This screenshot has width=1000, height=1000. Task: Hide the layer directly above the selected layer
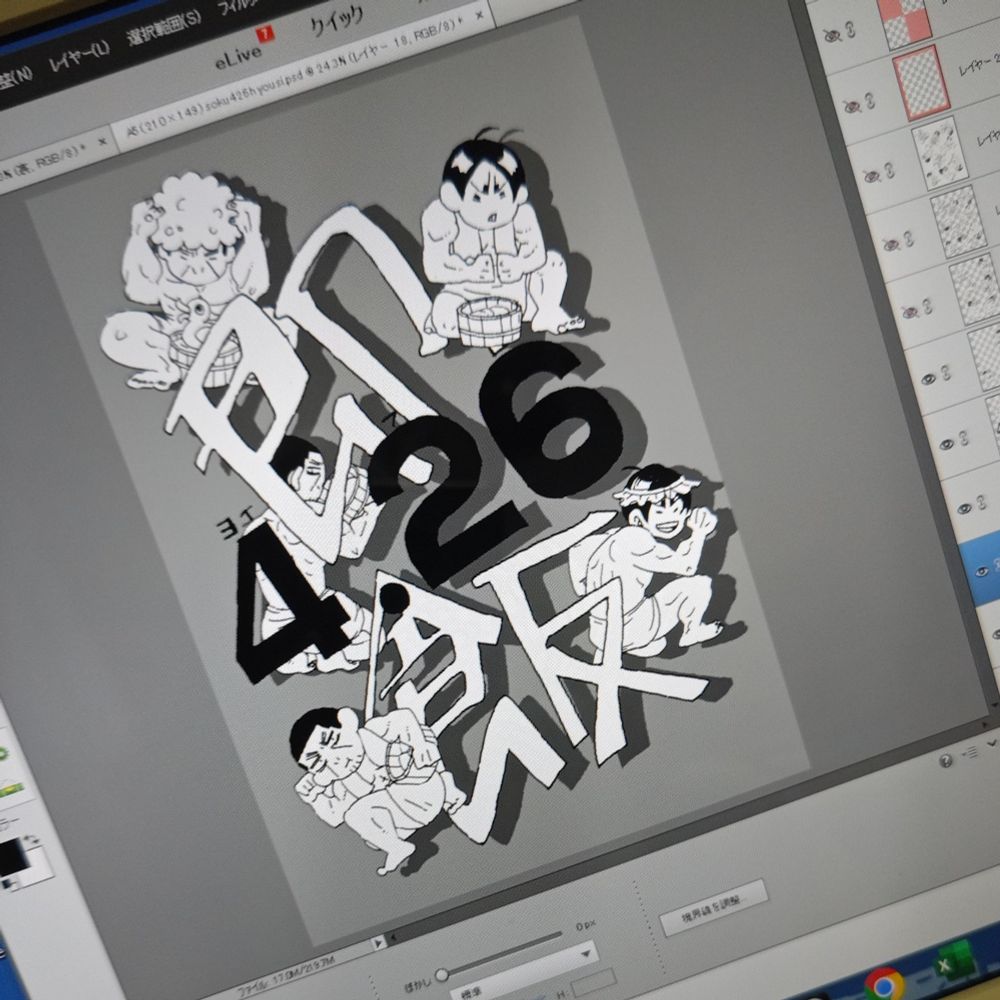[965, 508]
